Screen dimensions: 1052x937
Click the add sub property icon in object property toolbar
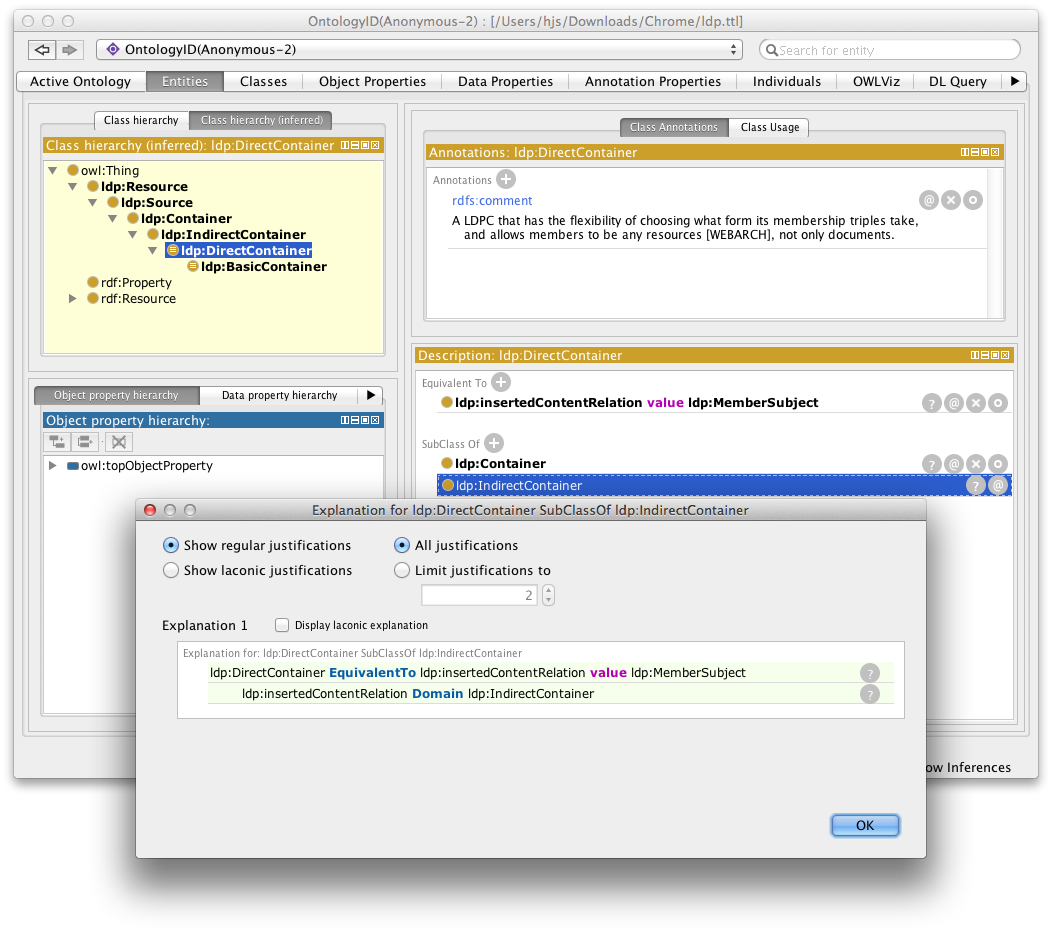pos(57,441)
